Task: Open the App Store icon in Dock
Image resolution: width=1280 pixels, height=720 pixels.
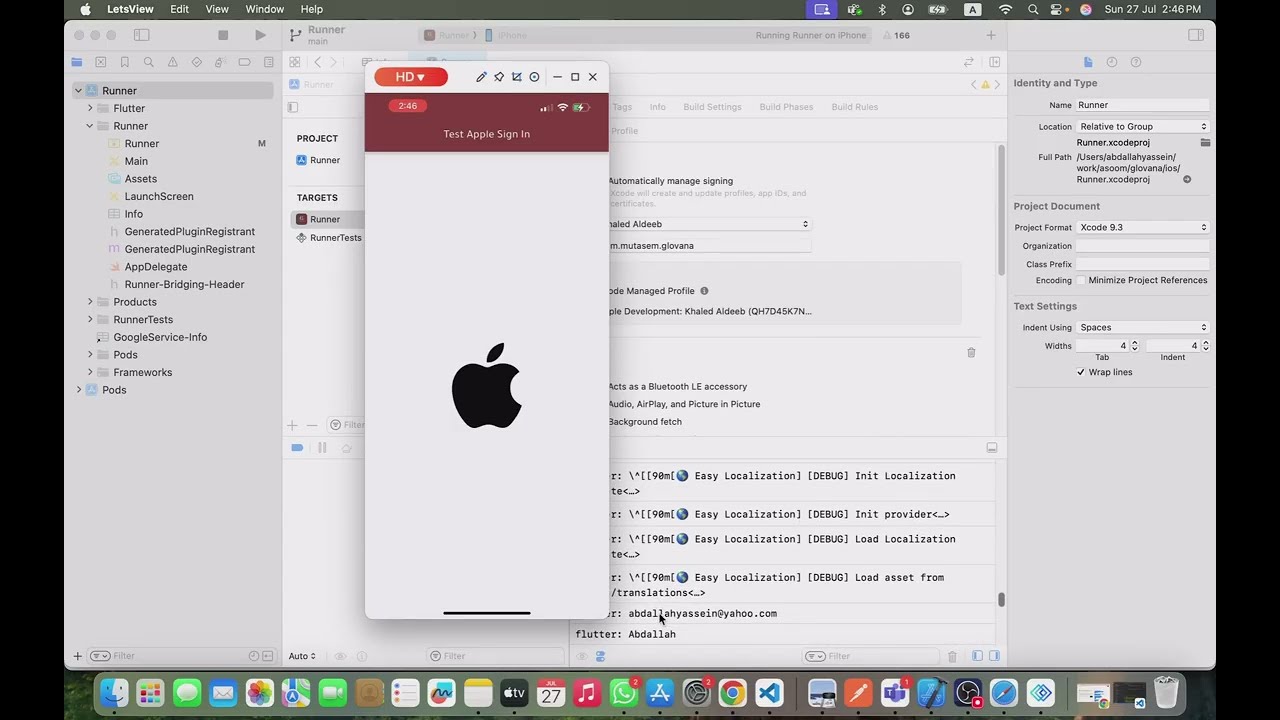Action: pos(660,693)
